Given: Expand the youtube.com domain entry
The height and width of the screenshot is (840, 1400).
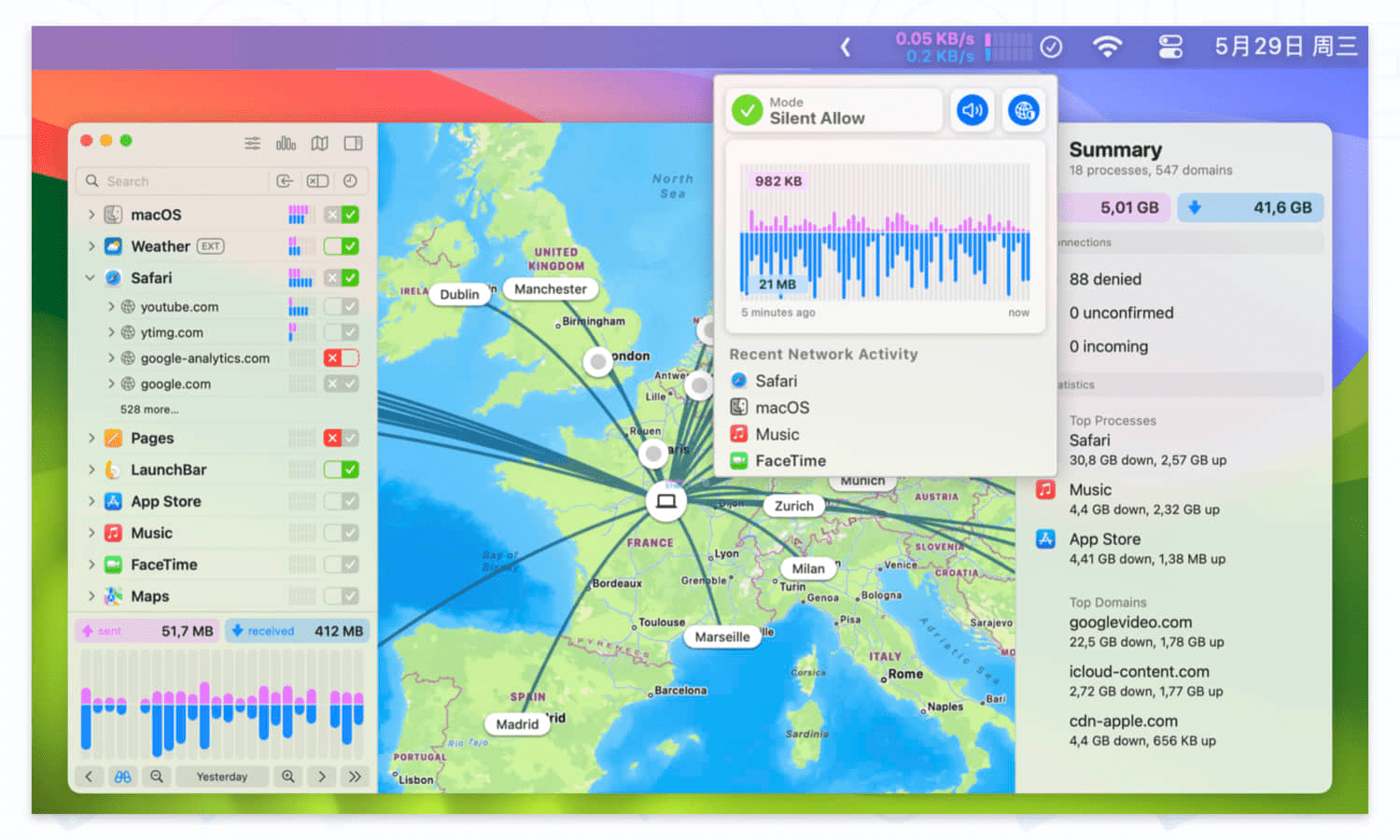Looking at the screenshot, I should pyautogui.click(x=111, y=307).
